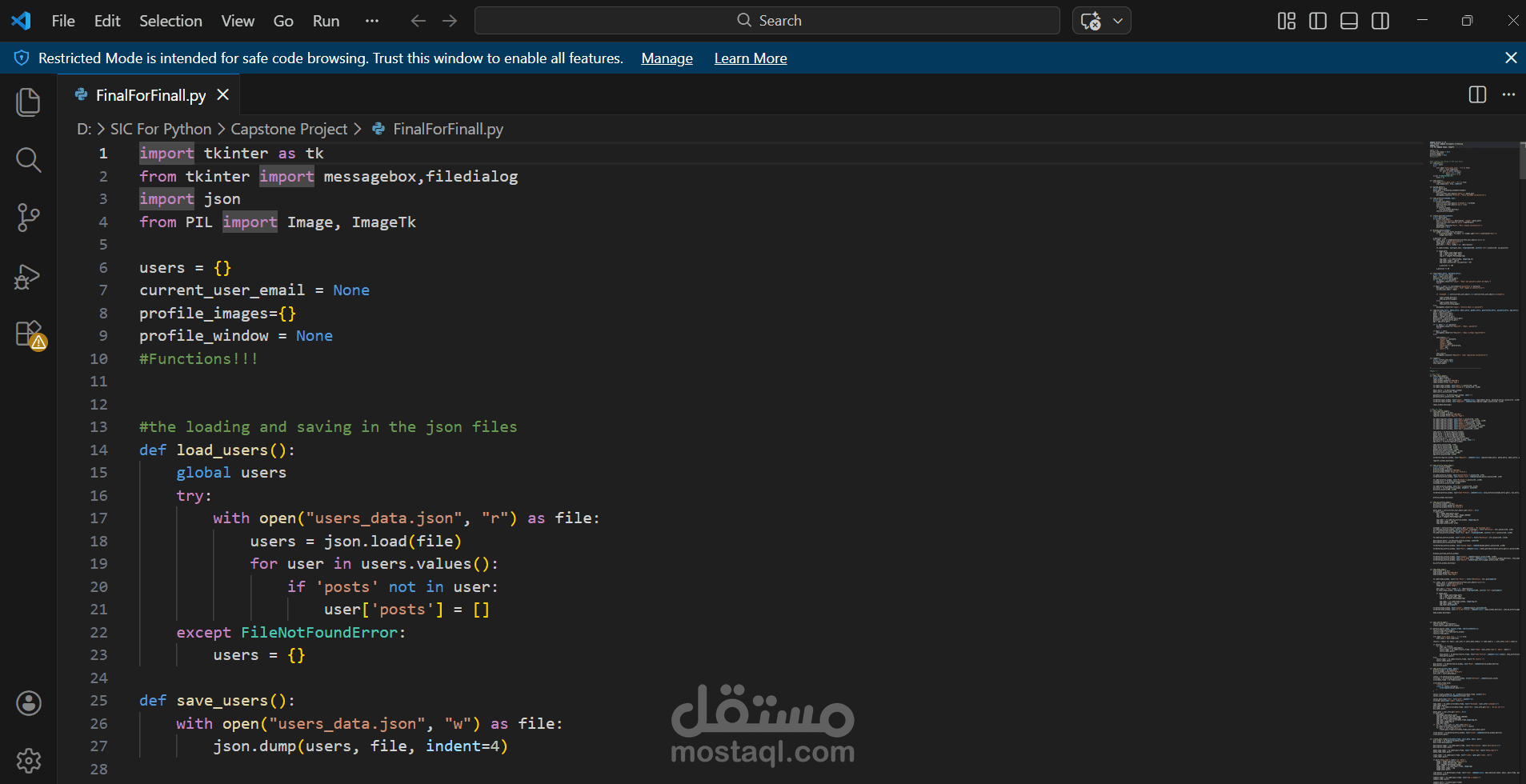Screen dimensions: 1526x784
Task: Click the editor vertical scrollbar thumb
Action: click(1522, 160)
